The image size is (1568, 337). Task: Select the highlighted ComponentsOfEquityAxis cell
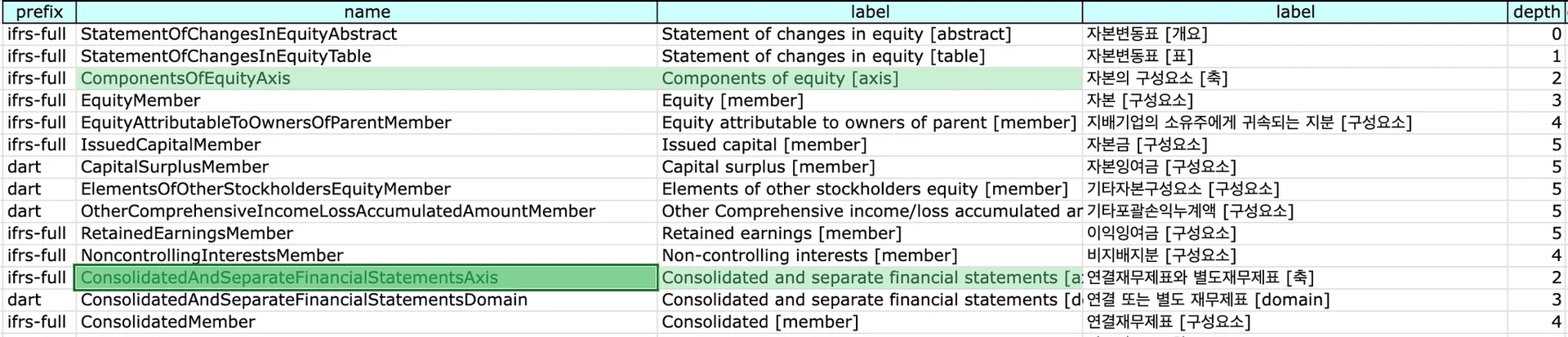point(185,78)
